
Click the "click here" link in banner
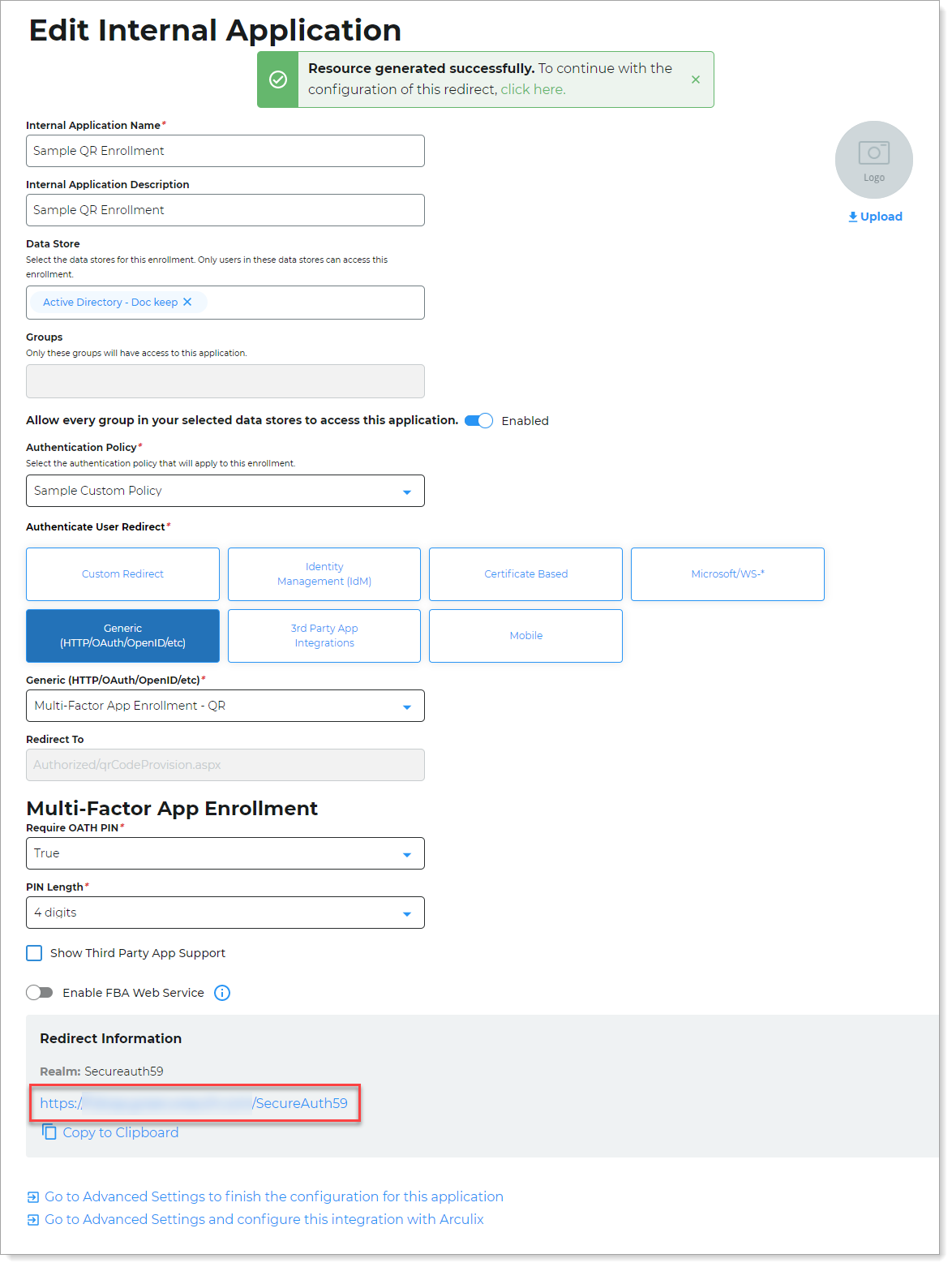533,89
